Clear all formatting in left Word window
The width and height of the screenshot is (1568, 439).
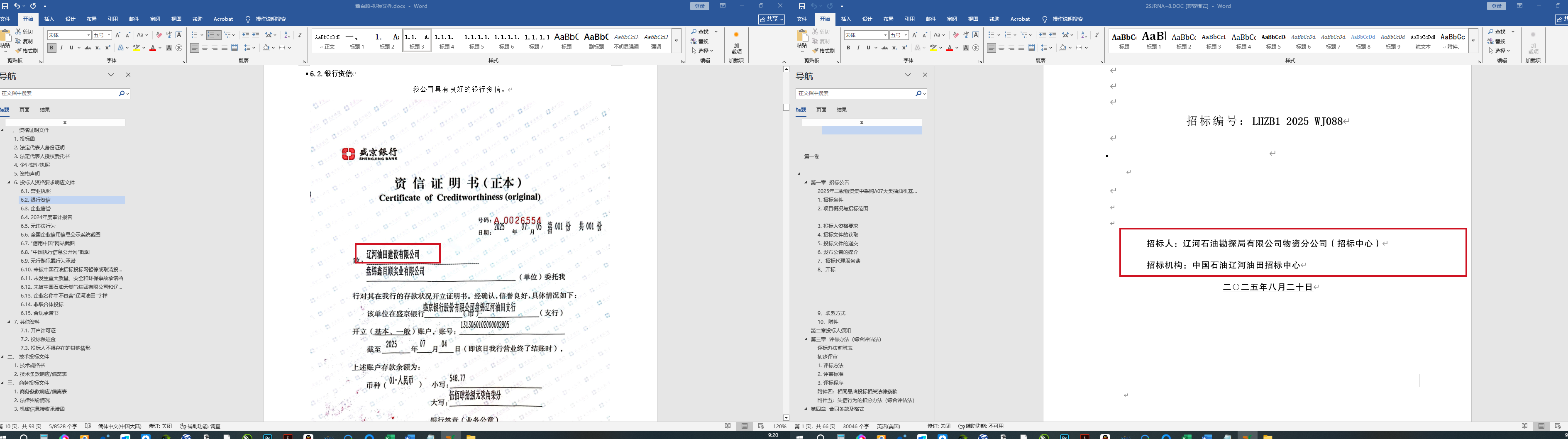(159, 35)
